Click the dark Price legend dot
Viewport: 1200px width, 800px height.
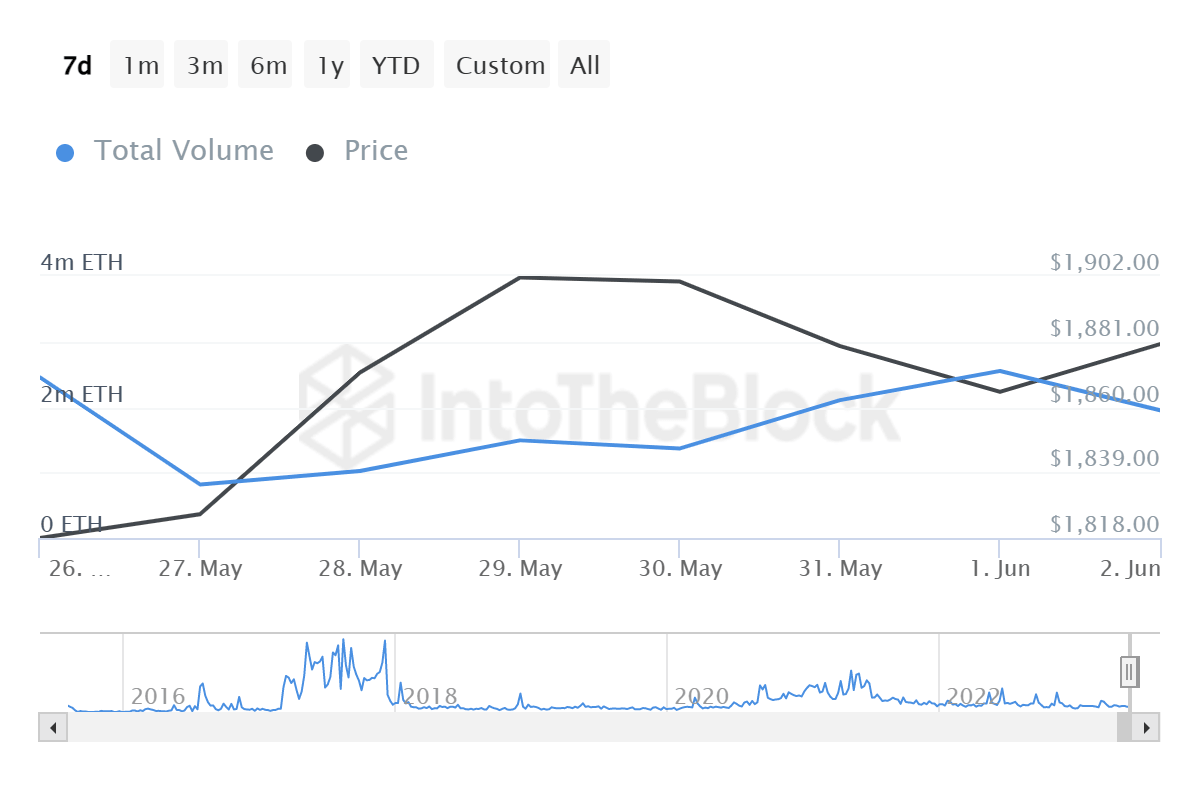point(315,153)
